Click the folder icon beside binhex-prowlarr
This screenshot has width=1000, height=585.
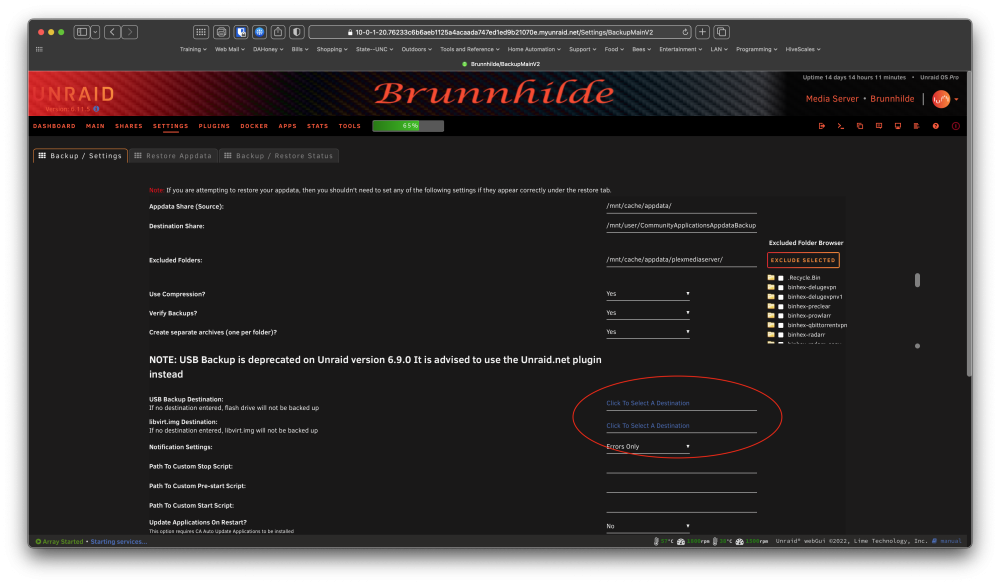(771, 316)
